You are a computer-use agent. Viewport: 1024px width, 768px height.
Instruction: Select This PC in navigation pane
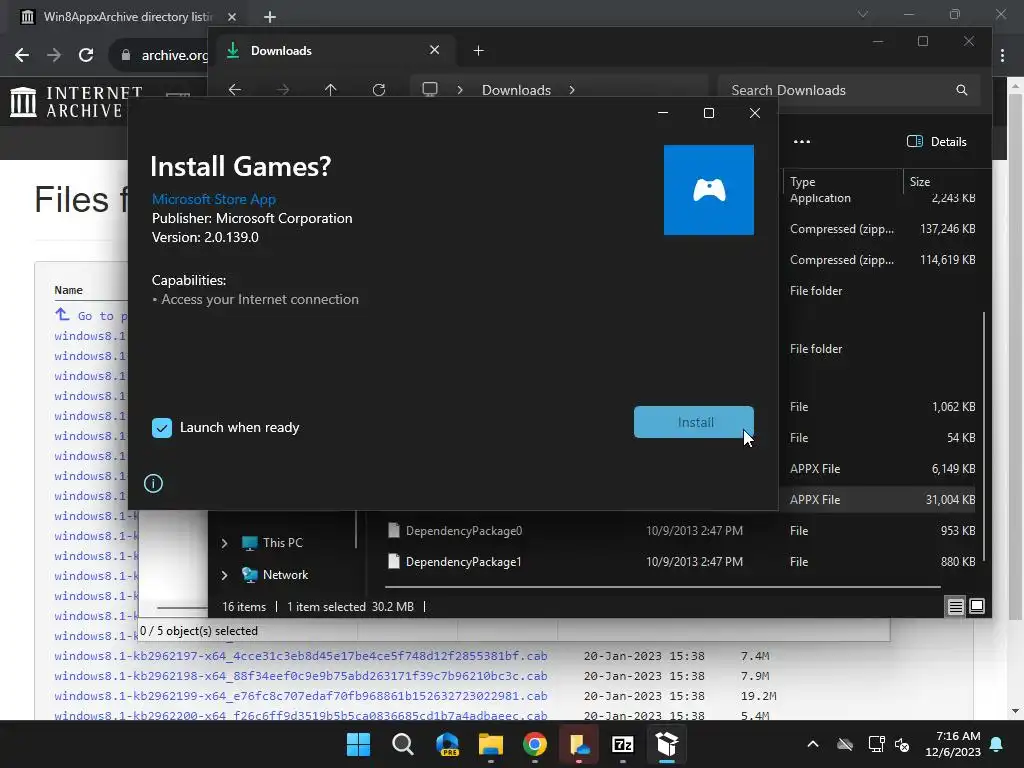(283, 543)
